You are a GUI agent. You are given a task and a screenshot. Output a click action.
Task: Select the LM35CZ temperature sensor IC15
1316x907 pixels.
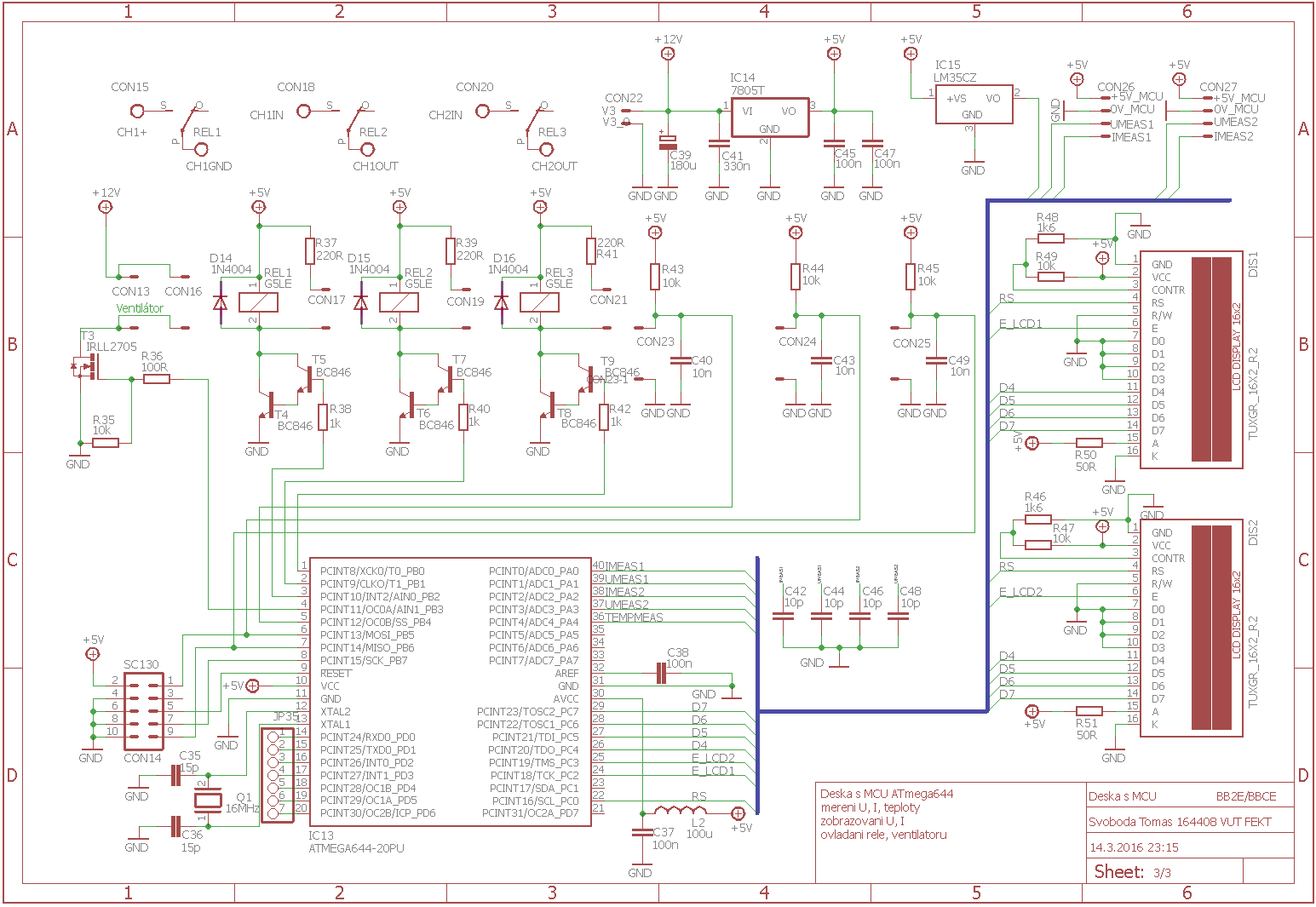(974, 104)
